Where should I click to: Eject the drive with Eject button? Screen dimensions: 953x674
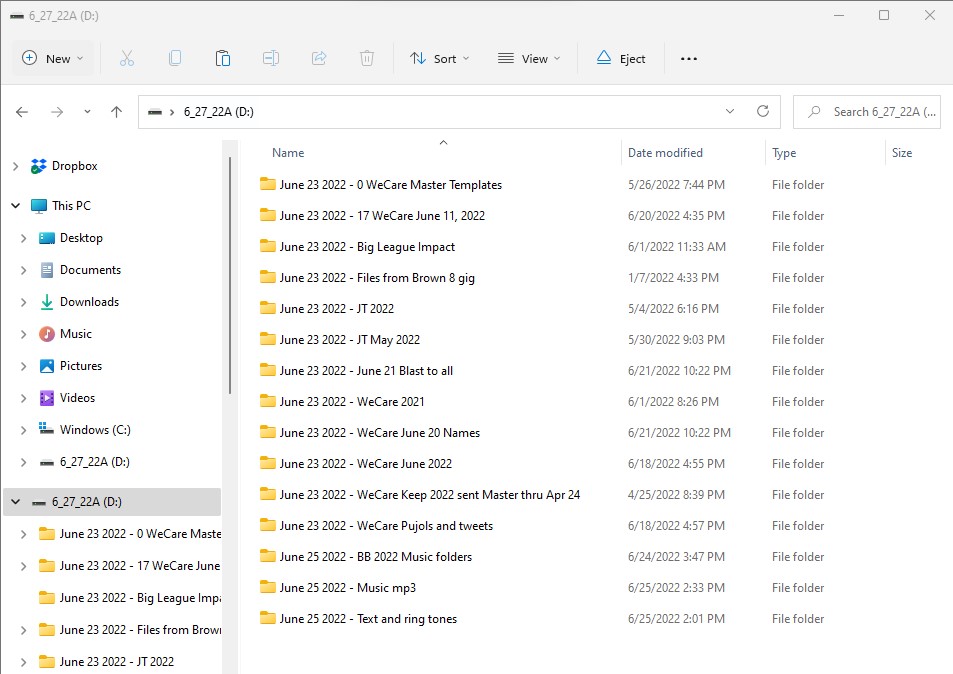coord(621,58)
